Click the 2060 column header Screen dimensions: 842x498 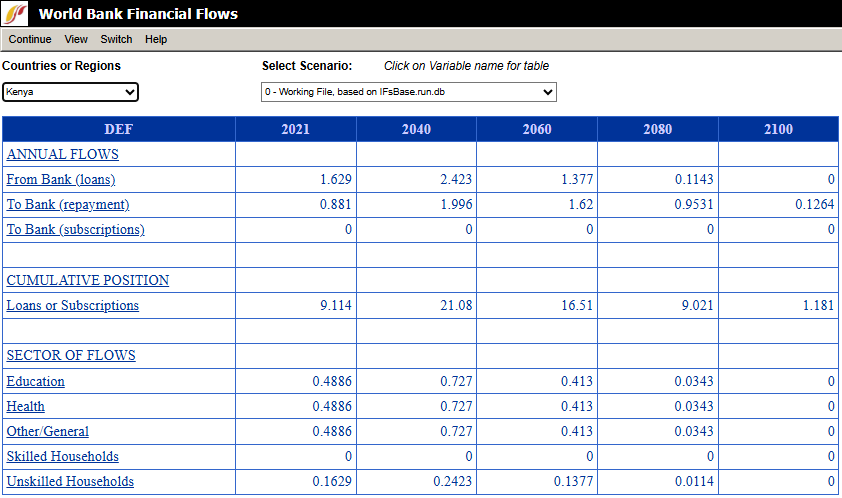[537, 130]
